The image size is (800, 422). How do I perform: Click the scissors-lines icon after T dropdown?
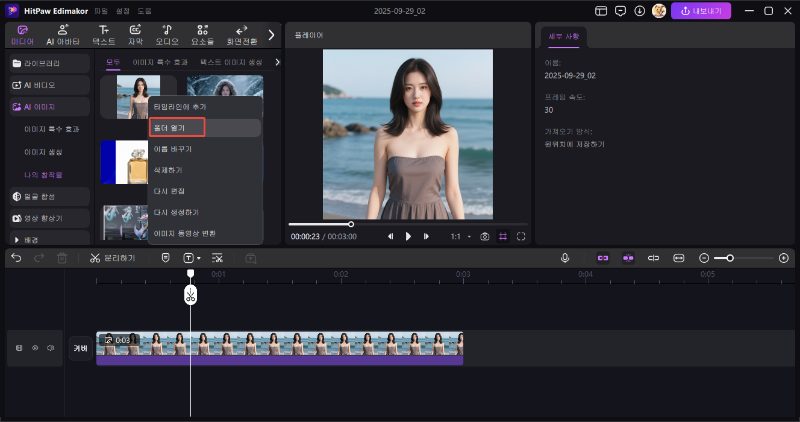[x=217, y=258]
